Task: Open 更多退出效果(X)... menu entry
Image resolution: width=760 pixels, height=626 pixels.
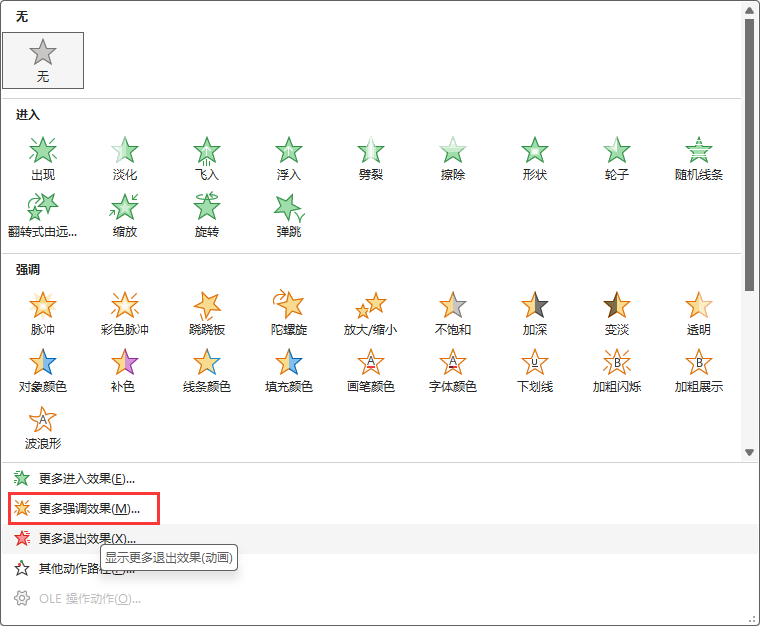Action: 379,539
